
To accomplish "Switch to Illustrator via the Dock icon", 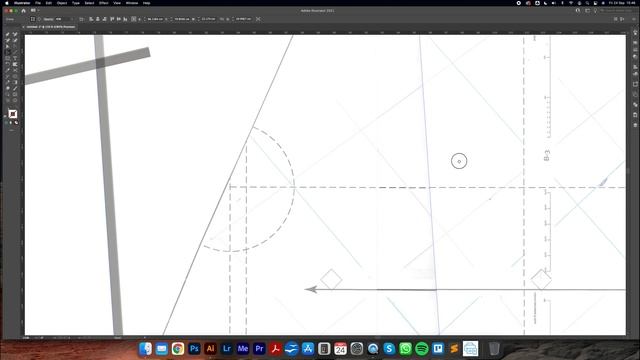I will pyautogui.click(x=211, y=349).
